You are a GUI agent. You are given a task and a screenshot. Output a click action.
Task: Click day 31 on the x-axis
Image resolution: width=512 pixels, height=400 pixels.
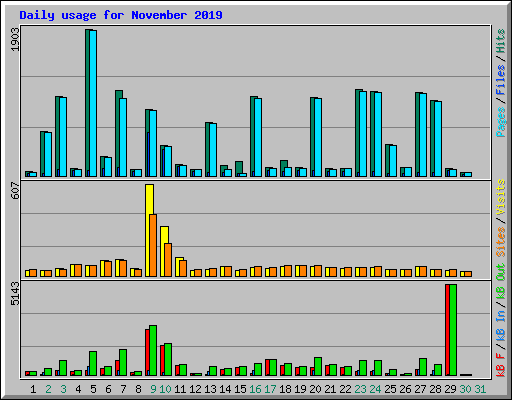480,389
